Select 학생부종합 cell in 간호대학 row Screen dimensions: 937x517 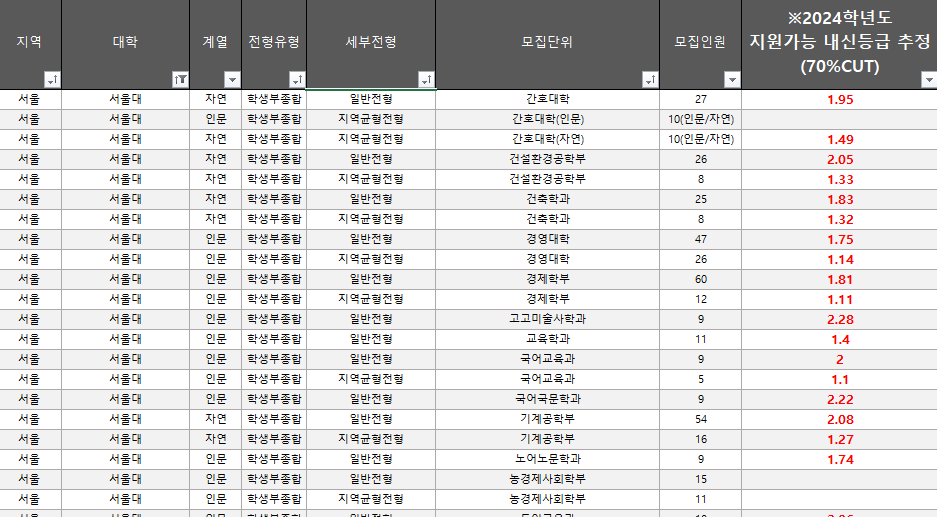(x=274, y=99)
